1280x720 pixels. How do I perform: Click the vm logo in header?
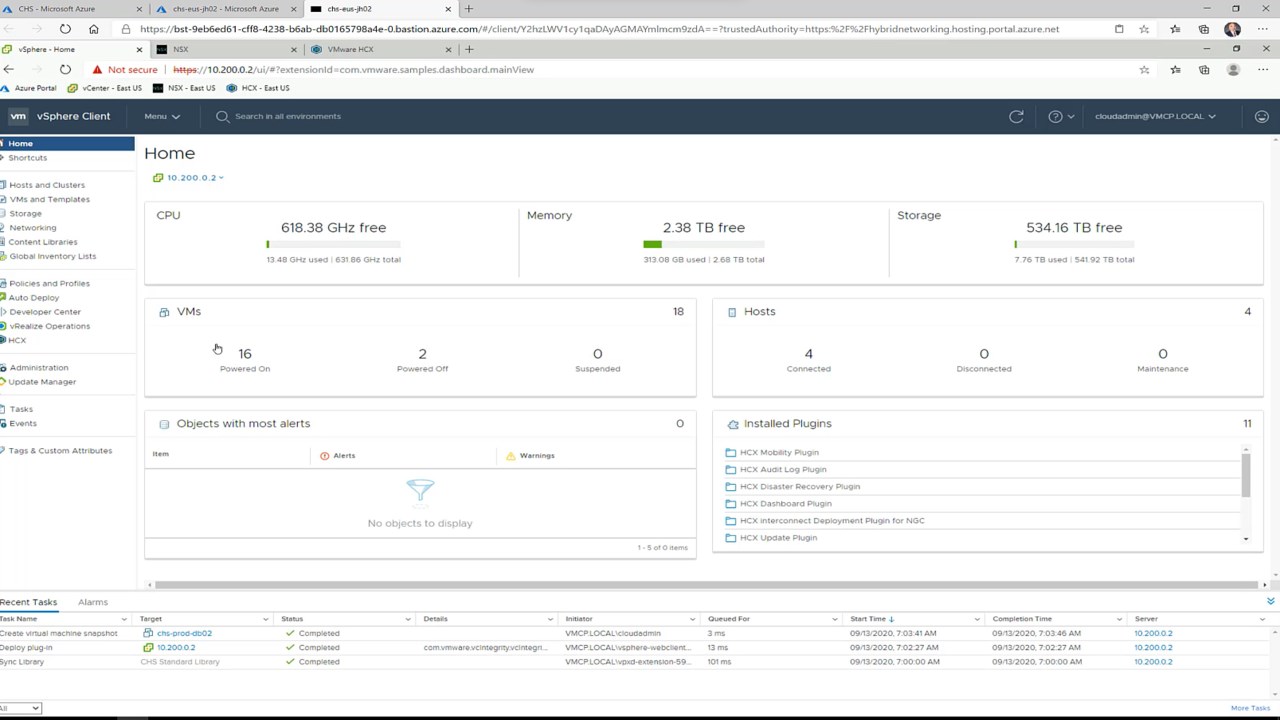[x=18, y=116]
